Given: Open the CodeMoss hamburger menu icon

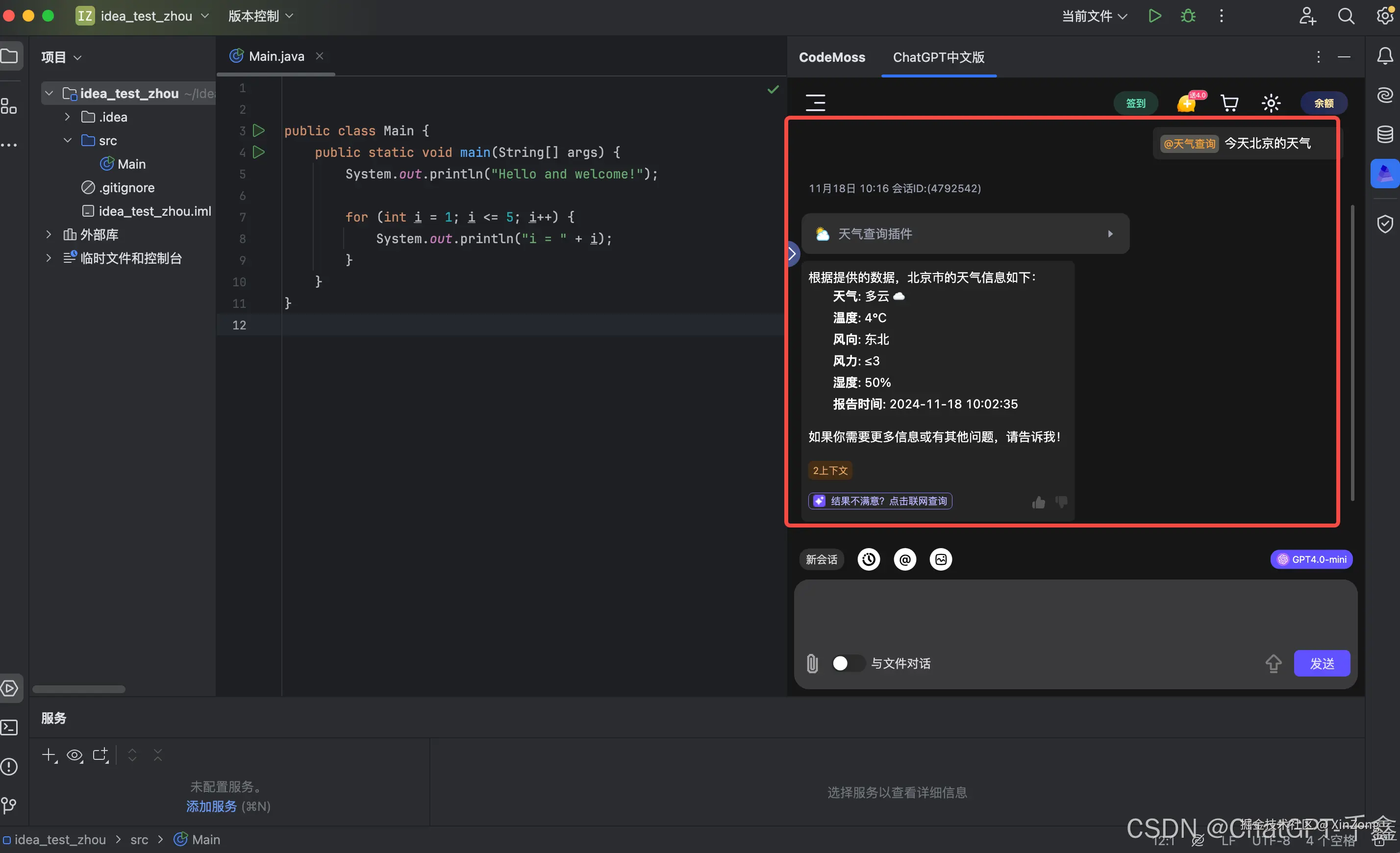Looking at the screenshot, I should tap(815, 102).
